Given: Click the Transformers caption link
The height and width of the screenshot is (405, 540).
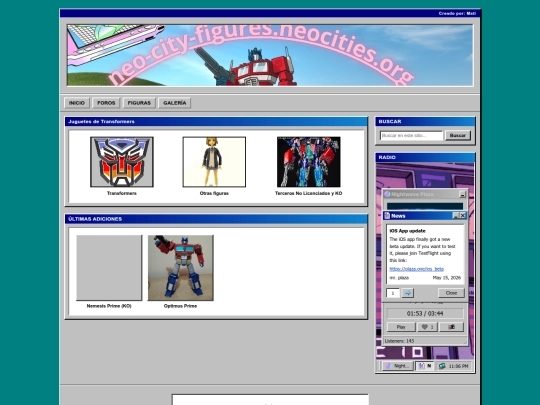Looking at the screenshot, I should coord(122,193).
